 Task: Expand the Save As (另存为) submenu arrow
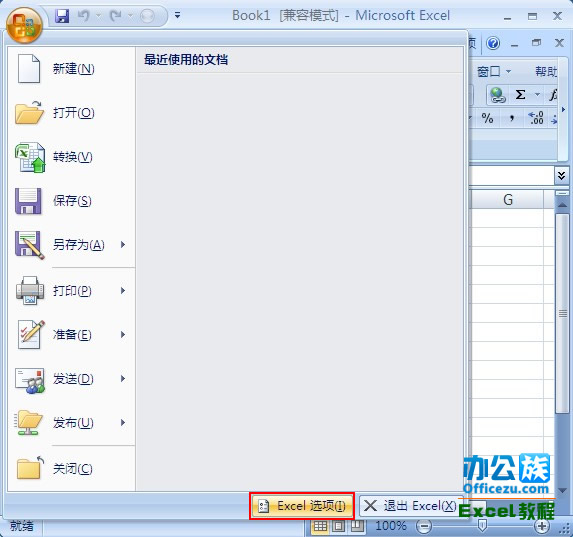(123, 245)
